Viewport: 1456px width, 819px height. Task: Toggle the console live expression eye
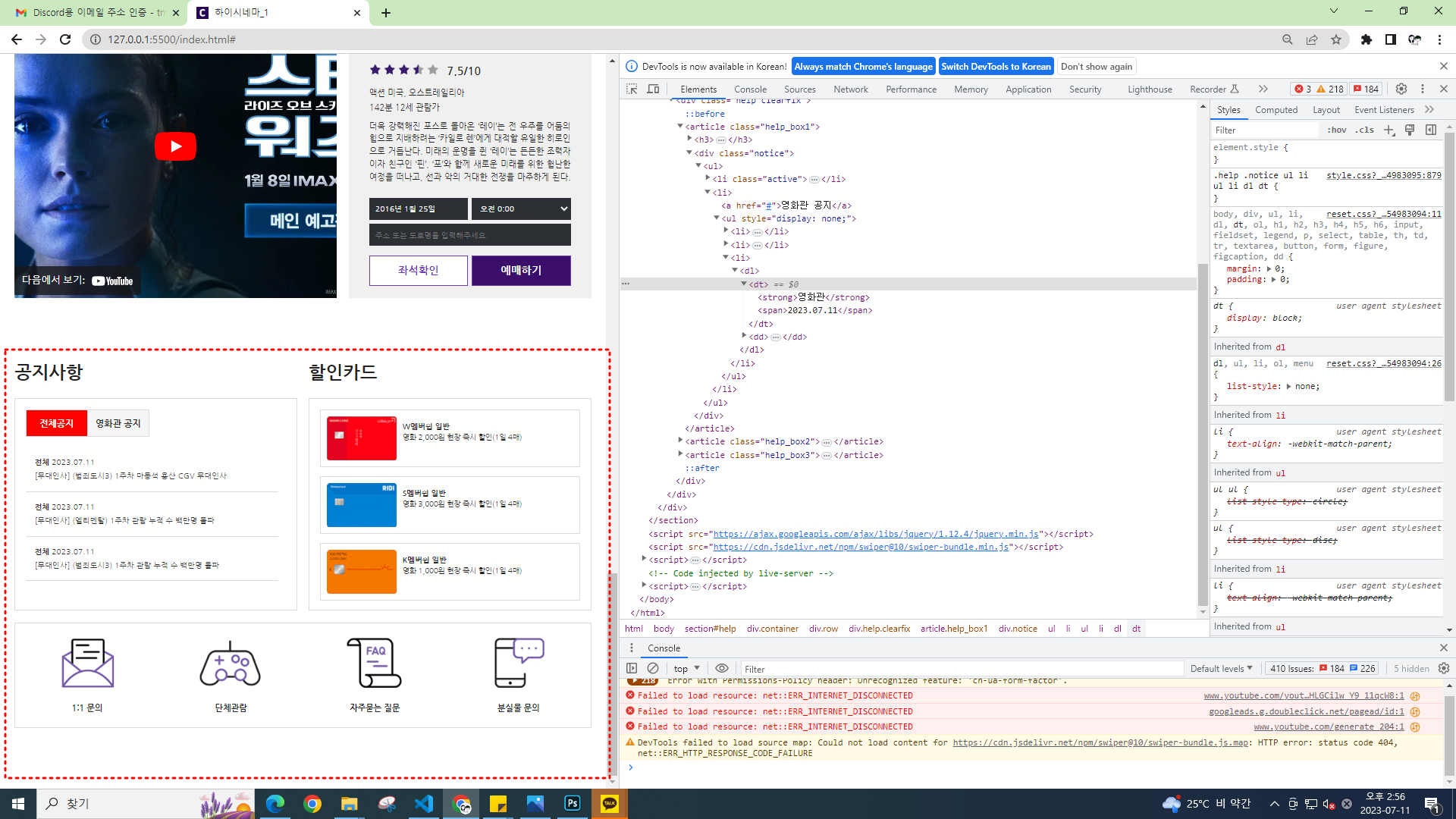click(722, 668)
